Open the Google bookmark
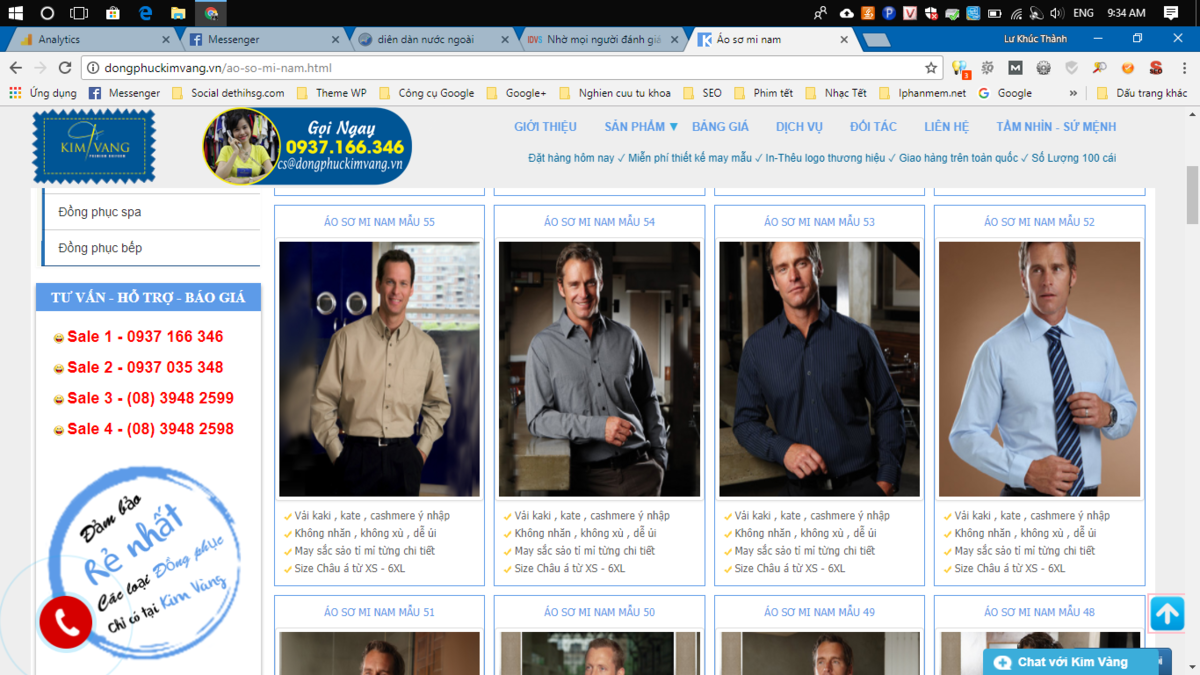Viewport: 1200px width, 675px height. point(1004,93)
